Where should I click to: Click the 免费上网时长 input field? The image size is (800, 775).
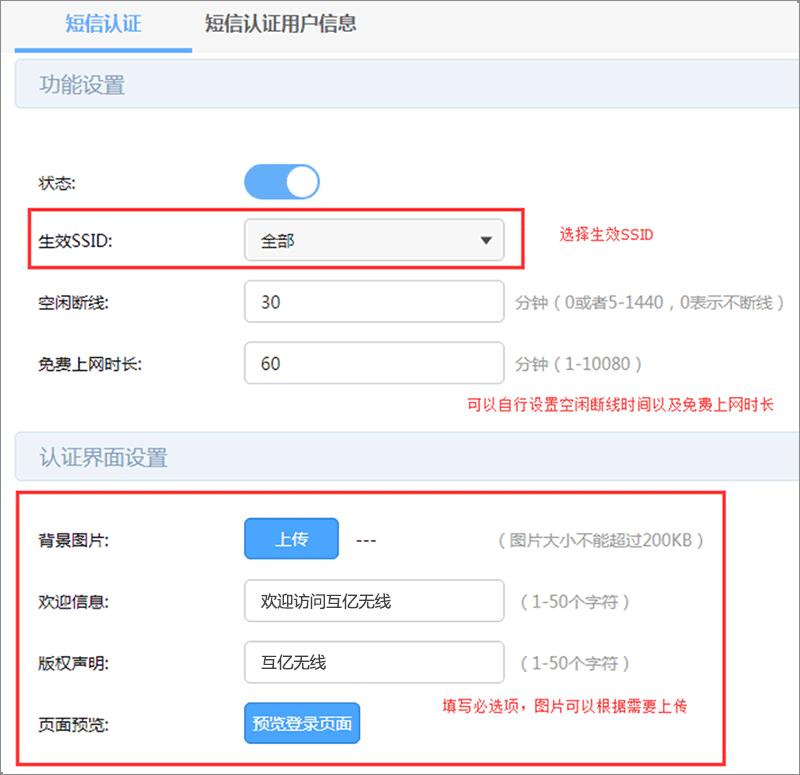(x=374, y=362)
